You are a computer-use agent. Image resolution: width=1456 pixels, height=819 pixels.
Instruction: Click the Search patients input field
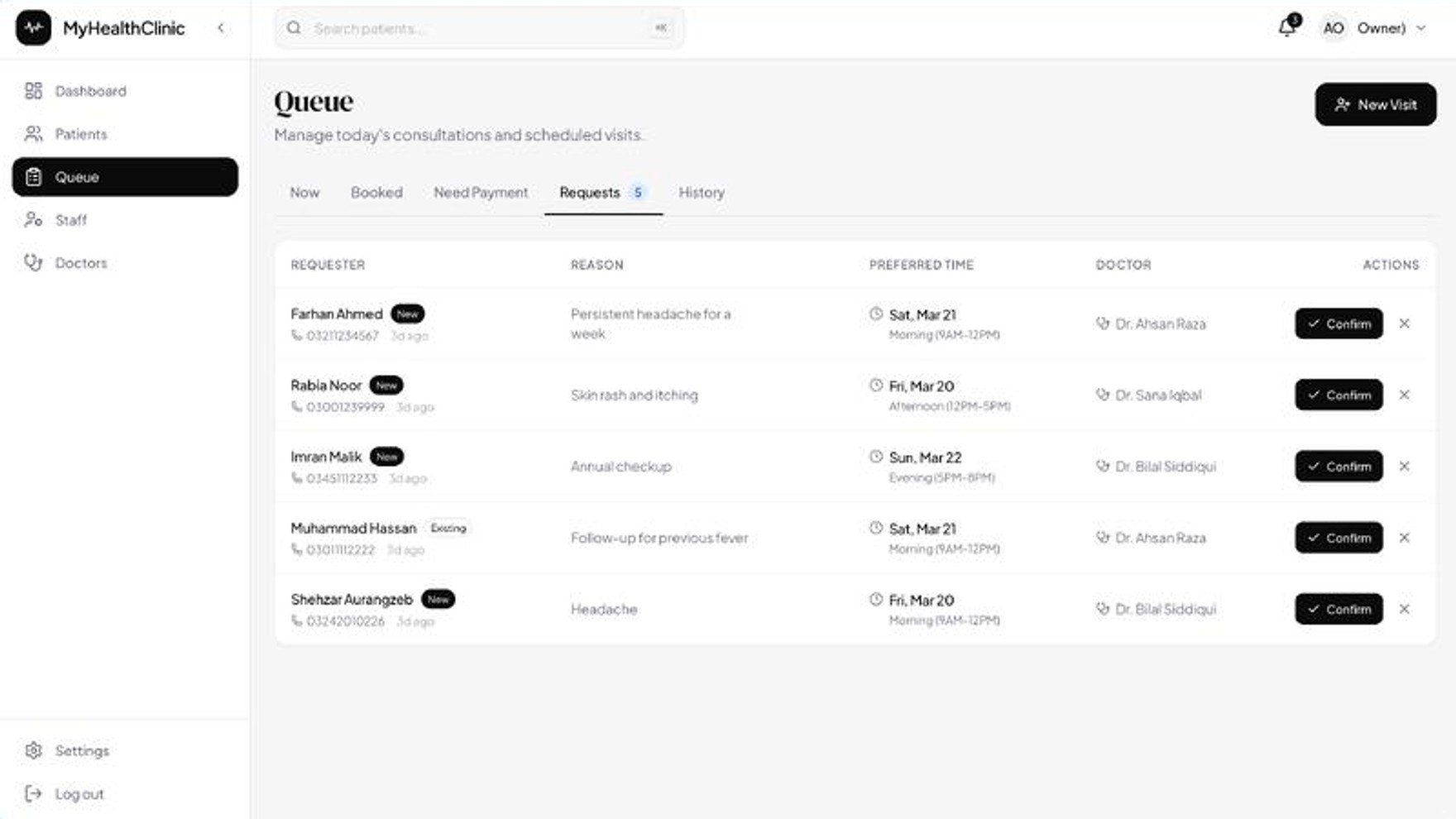pyautogui.click(x=479, y=28)
